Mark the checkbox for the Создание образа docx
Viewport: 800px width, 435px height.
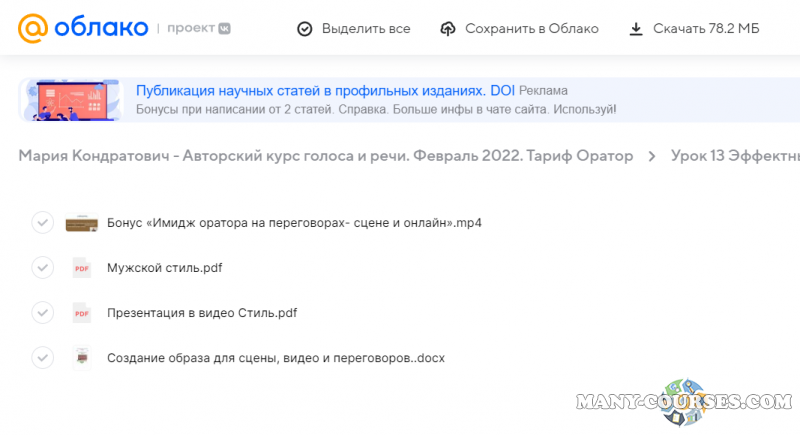(x=42, y=357)
